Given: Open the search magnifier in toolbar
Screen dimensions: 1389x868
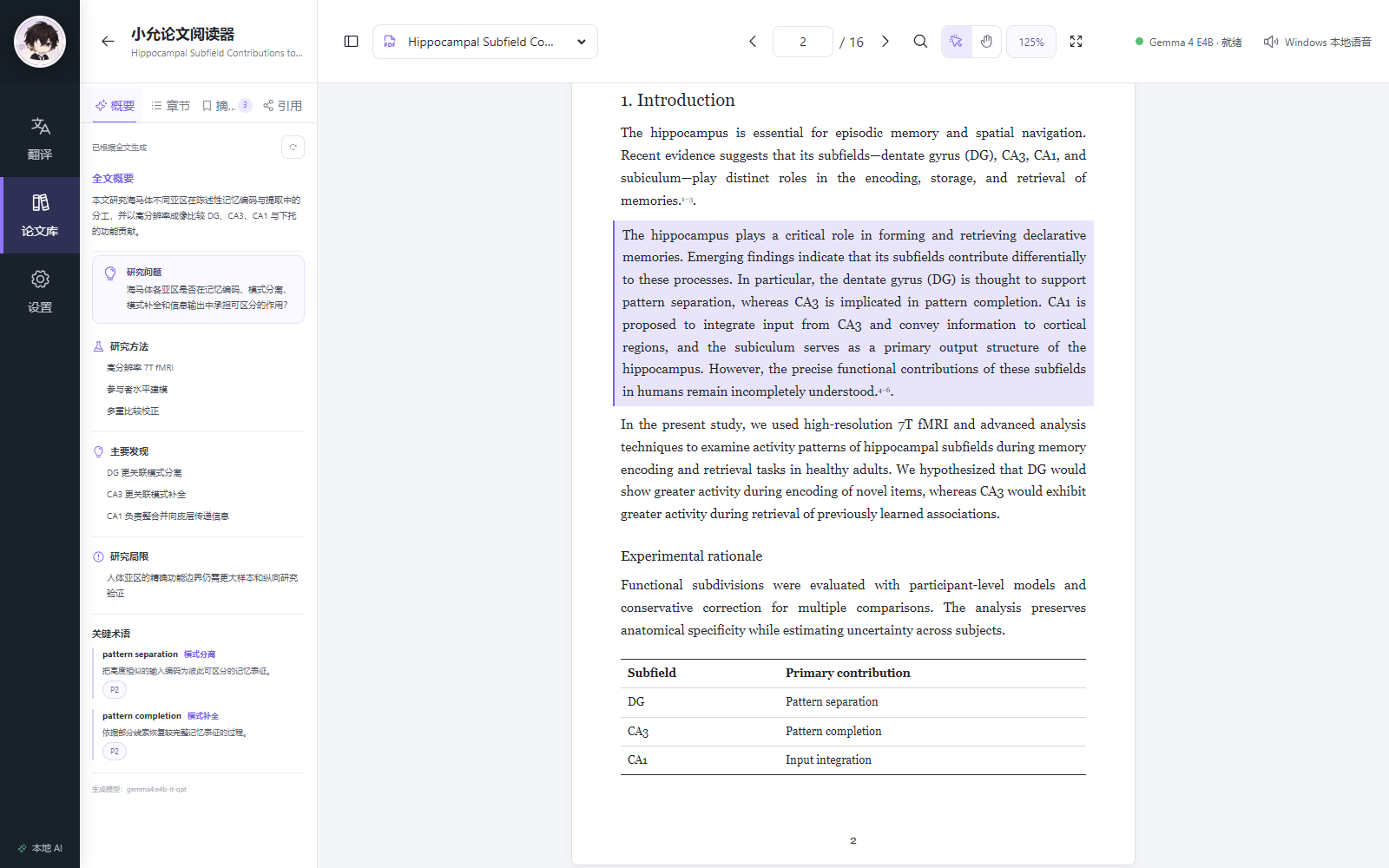Looking at the screenshot, I should coord(920,42).
